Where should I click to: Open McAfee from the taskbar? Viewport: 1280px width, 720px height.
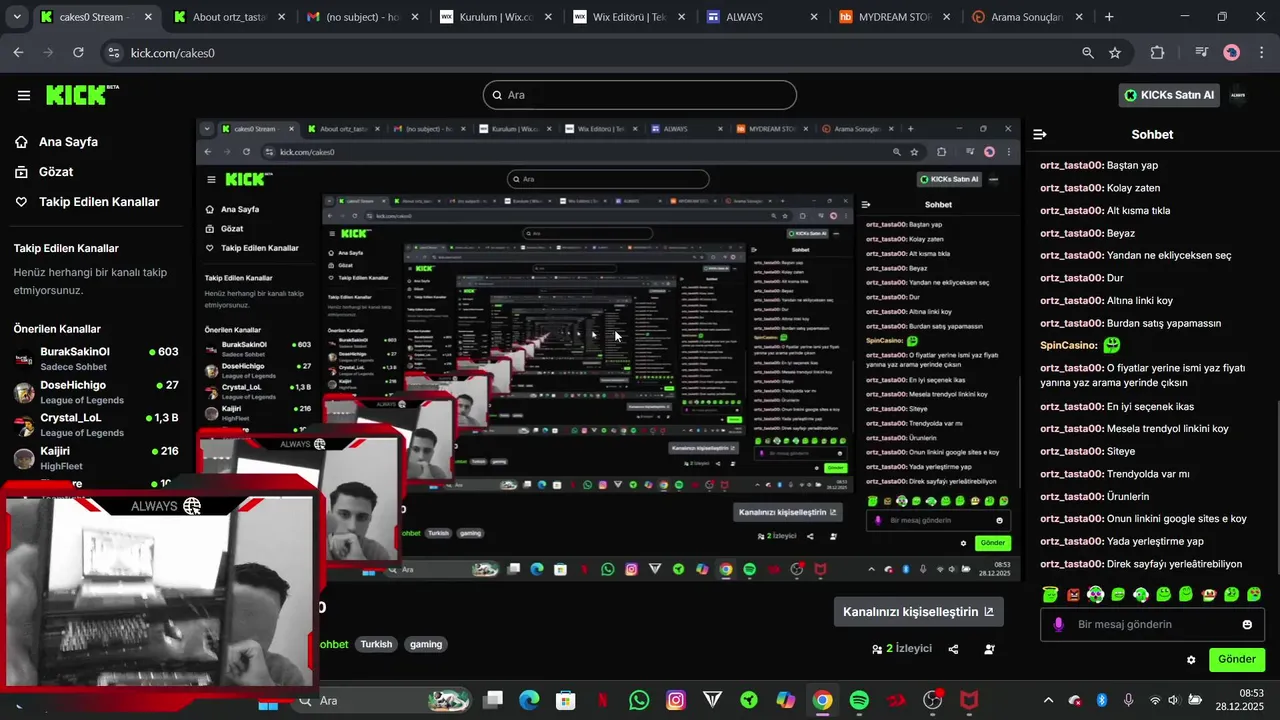(969, 700)
